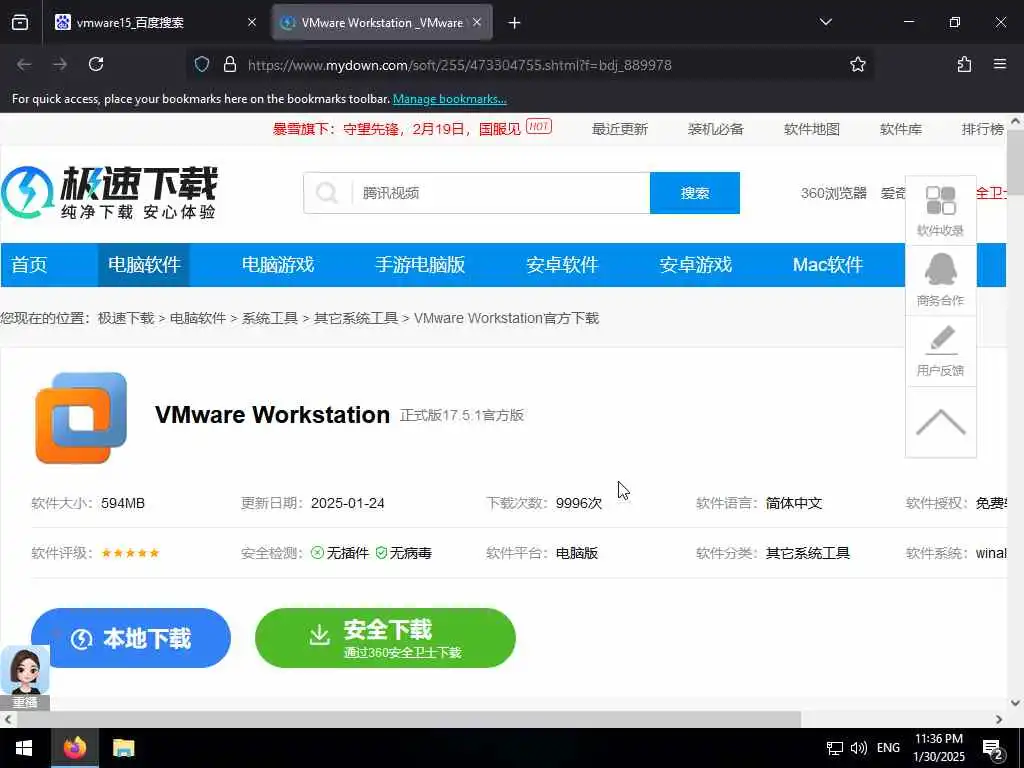
Task: Move page right with scrollbar arrow
Action: point(999,719)
